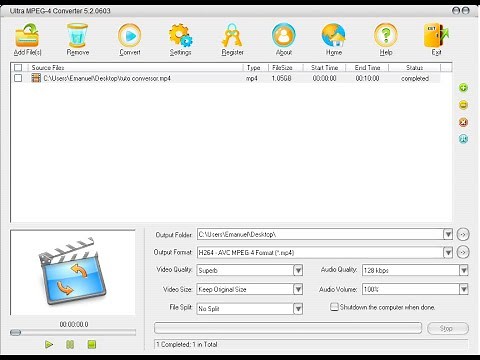The width and height of the screenshot is (480, 360).
Task: Click the green plus side icon
Action: coord(463,88)
